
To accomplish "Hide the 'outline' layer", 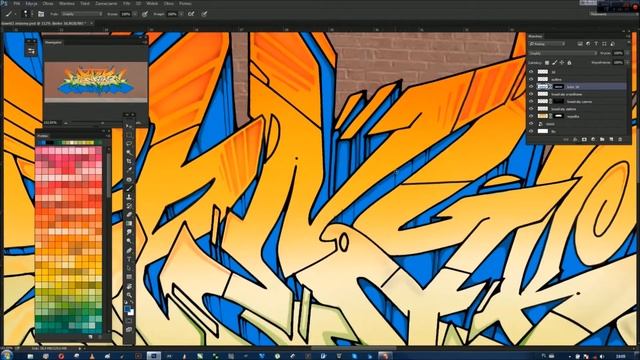I will point(531,79).
